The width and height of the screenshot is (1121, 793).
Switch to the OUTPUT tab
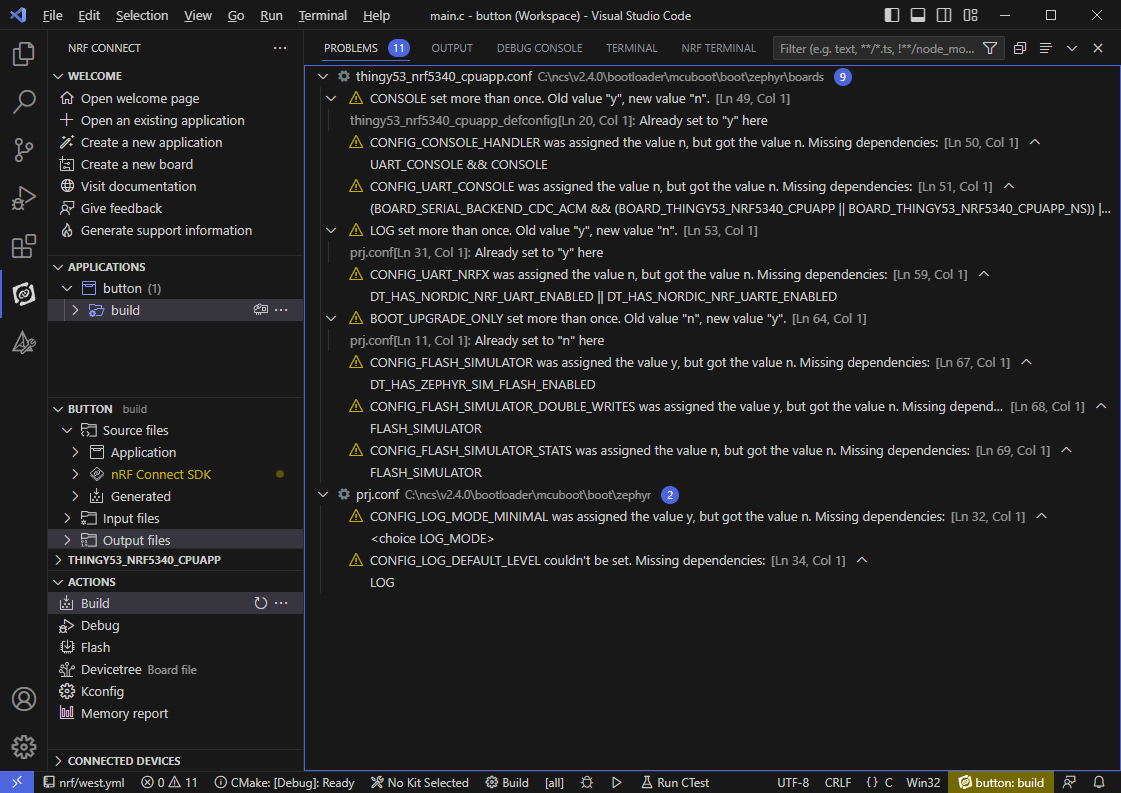pyautogui.click(x=452, y=48)
